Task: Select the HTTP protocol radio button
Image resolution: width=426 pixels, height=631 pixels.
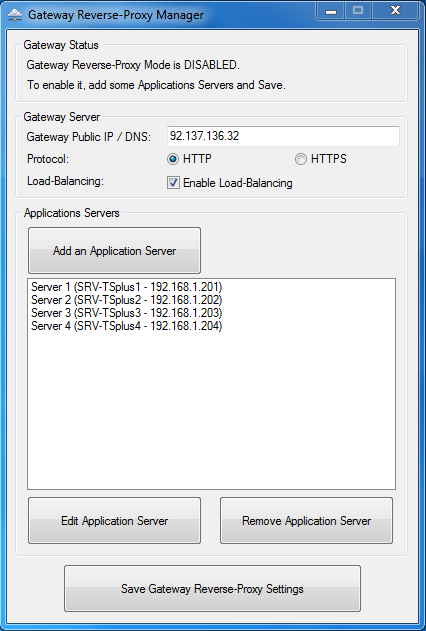Action: click(173, 159)
